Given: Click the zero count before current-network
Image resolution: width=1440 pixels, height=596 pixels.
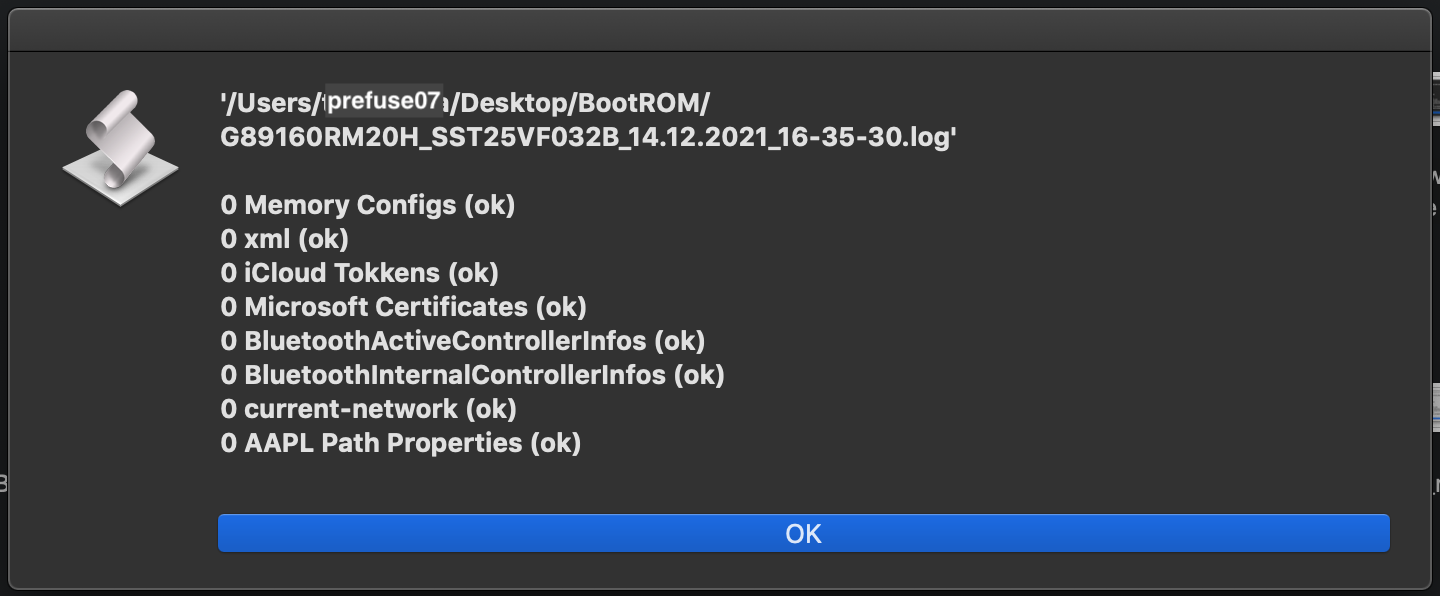Looking at the screenshot, I should (x=228, y=409).
